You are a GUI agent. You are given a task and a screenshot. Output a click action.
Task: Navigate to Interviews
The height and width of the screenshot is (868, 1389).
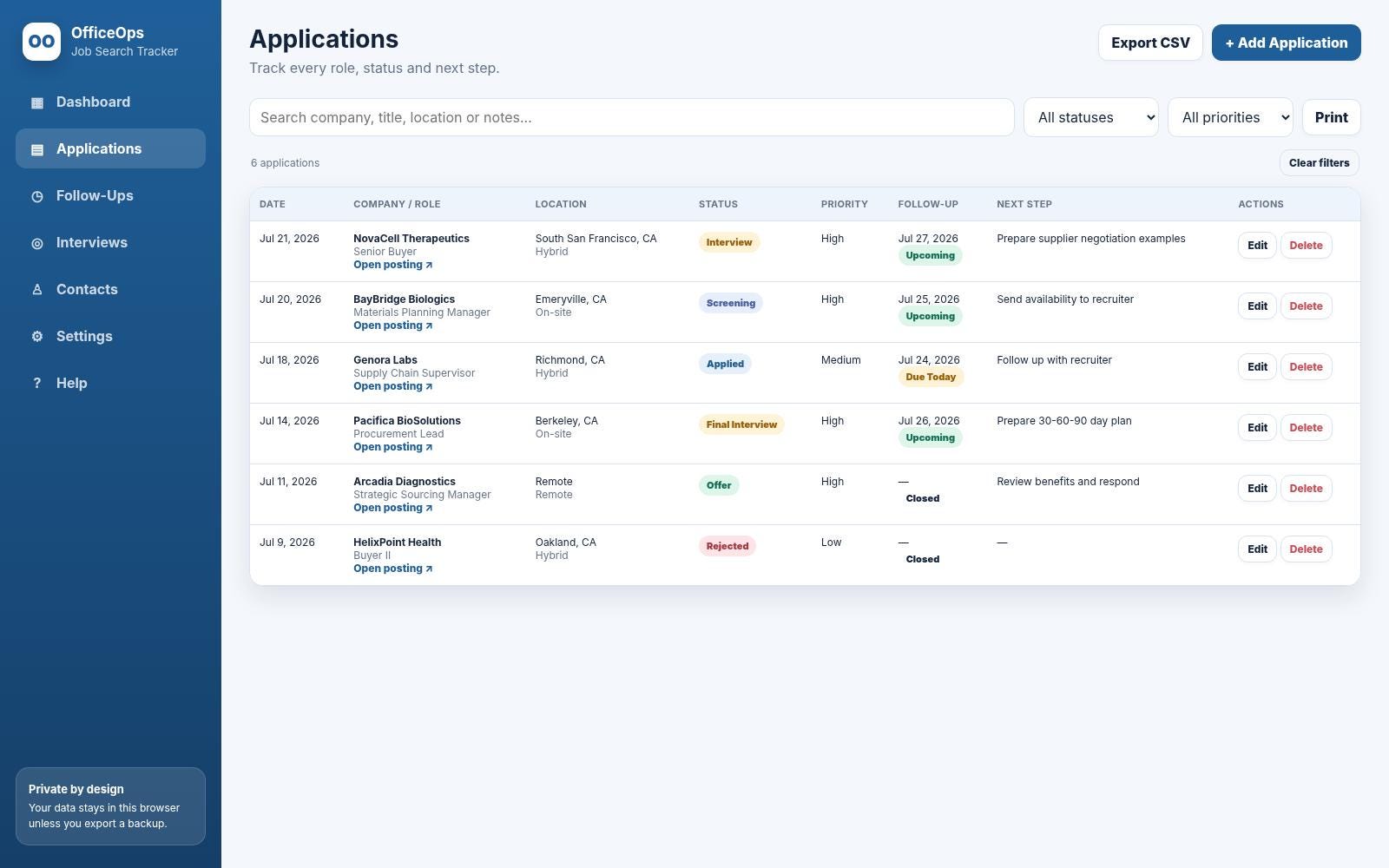pos(110,242)
